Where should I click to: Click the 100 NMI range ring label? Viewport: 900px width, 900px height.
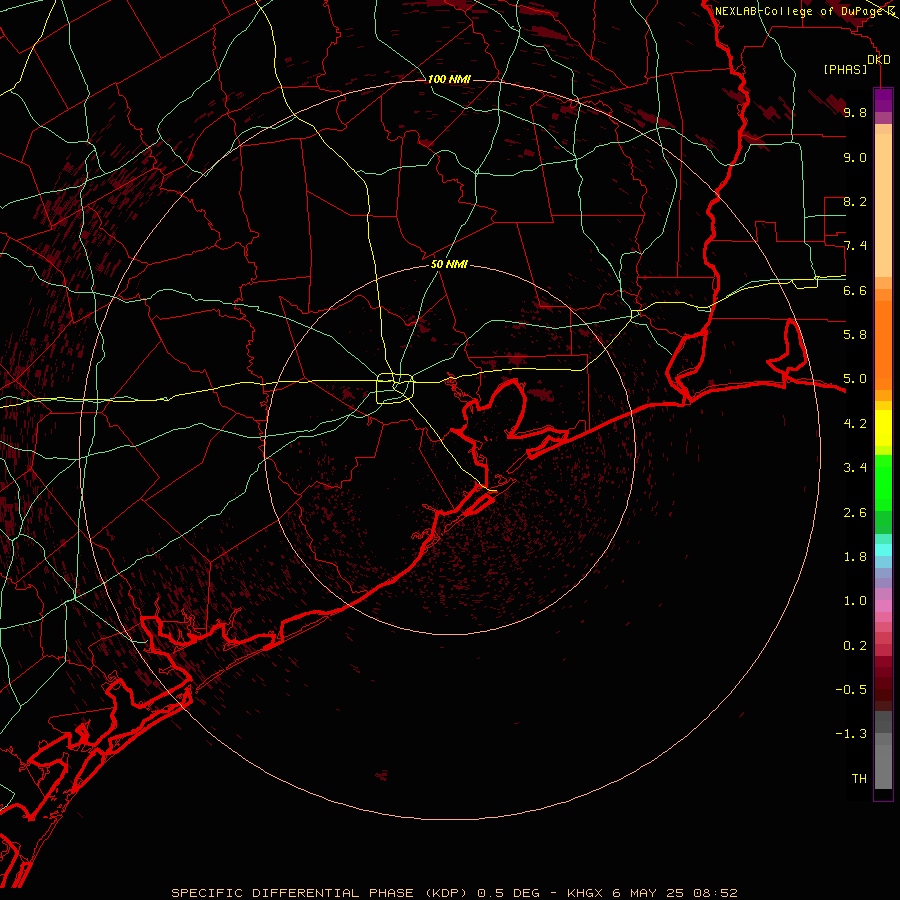tap(449, 79)
